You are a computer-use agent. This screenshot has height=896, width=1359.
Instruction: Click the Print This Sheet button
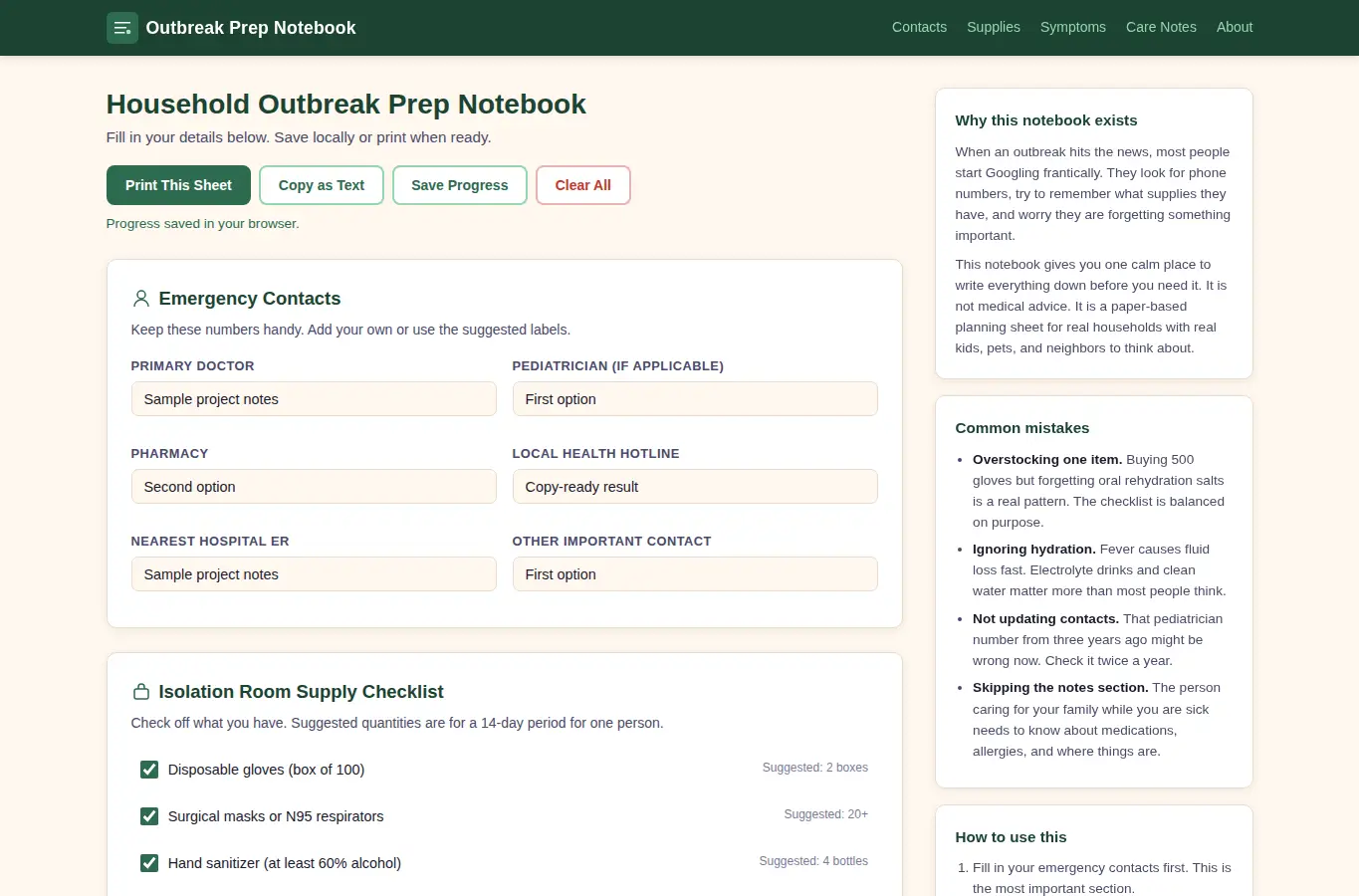(x=178, y=185)
